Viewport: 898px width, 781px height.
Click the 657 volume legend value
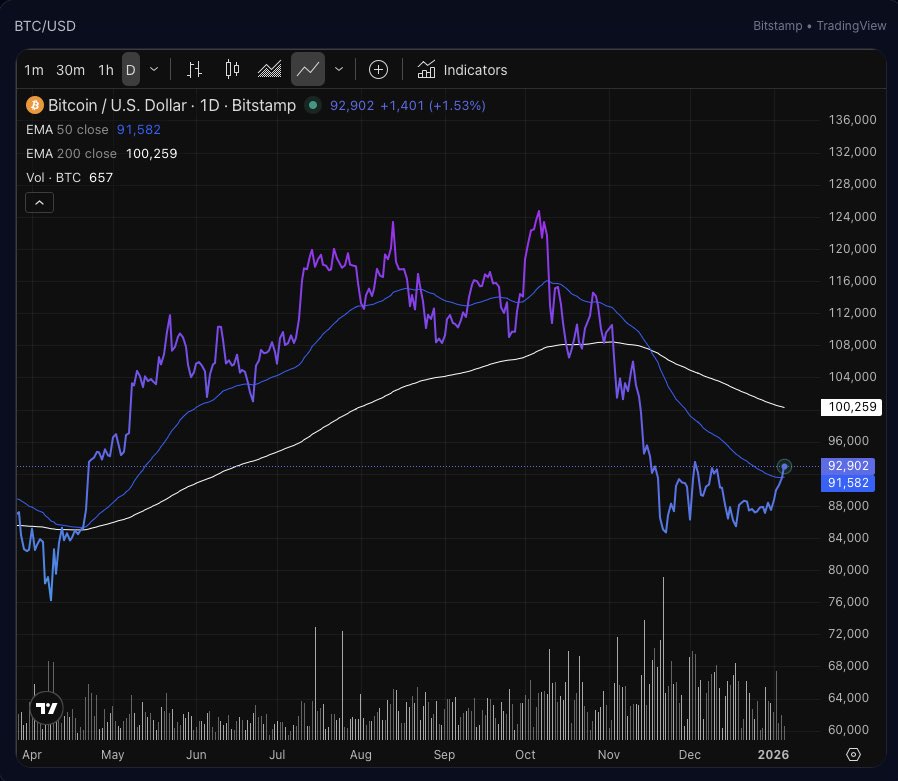[x=101, y=178]
